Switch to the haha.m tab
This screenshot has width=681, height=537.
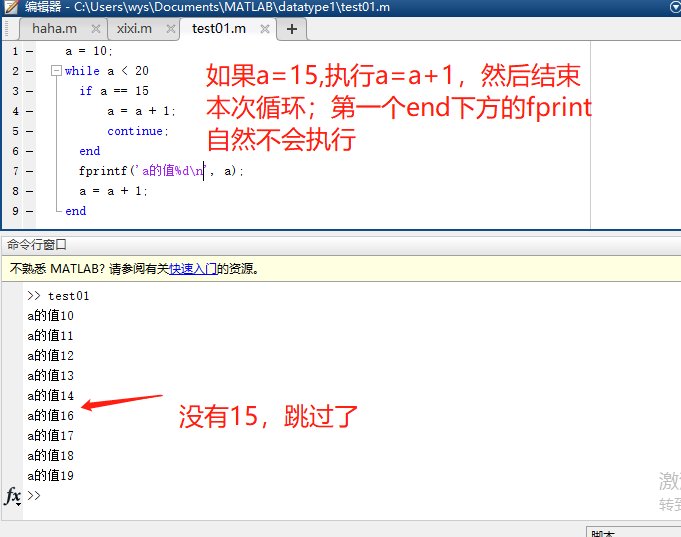[54, 29]
